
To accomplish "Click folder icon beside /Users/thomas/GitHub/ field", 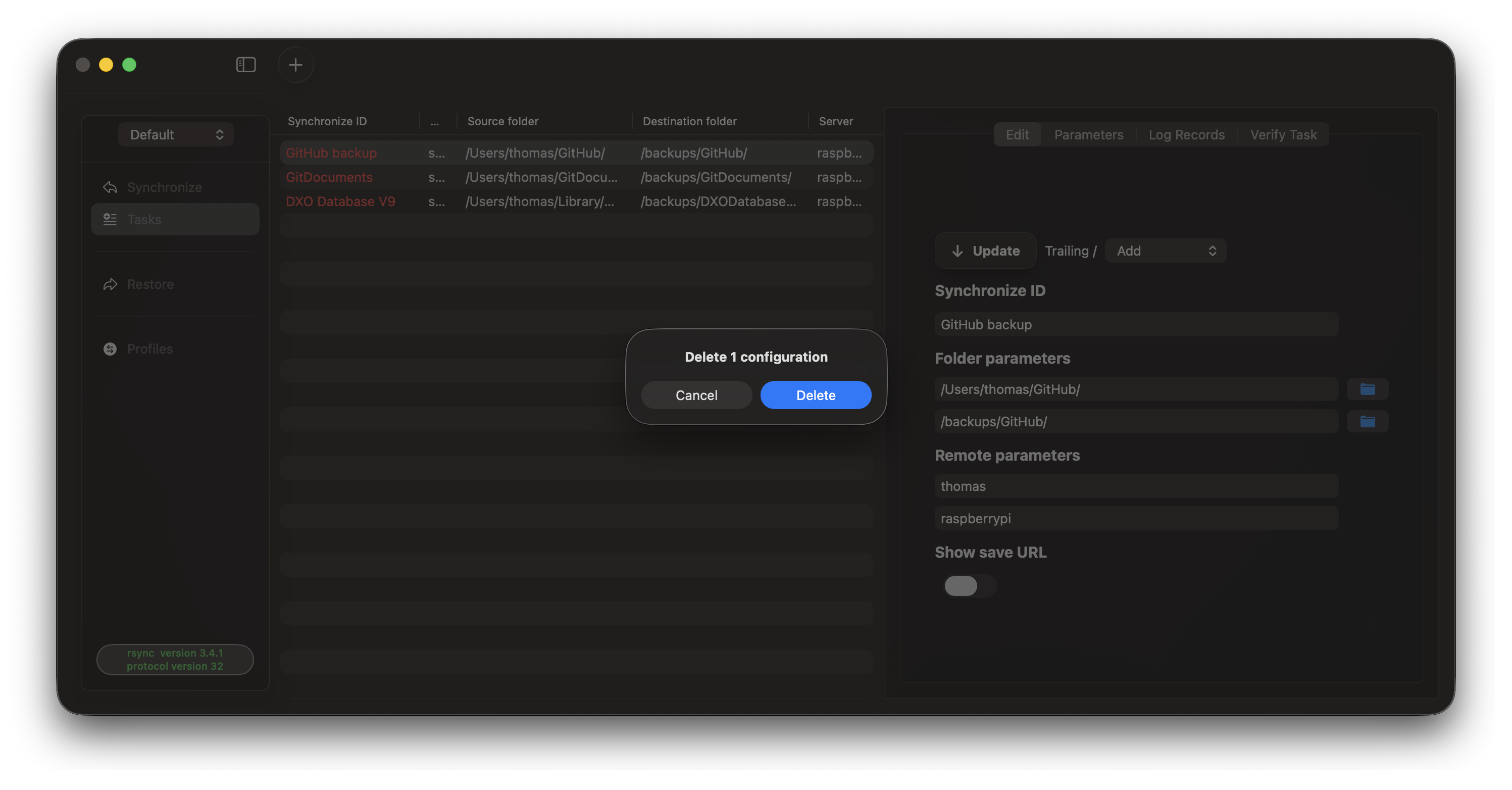I will (x=1367, y=389).
